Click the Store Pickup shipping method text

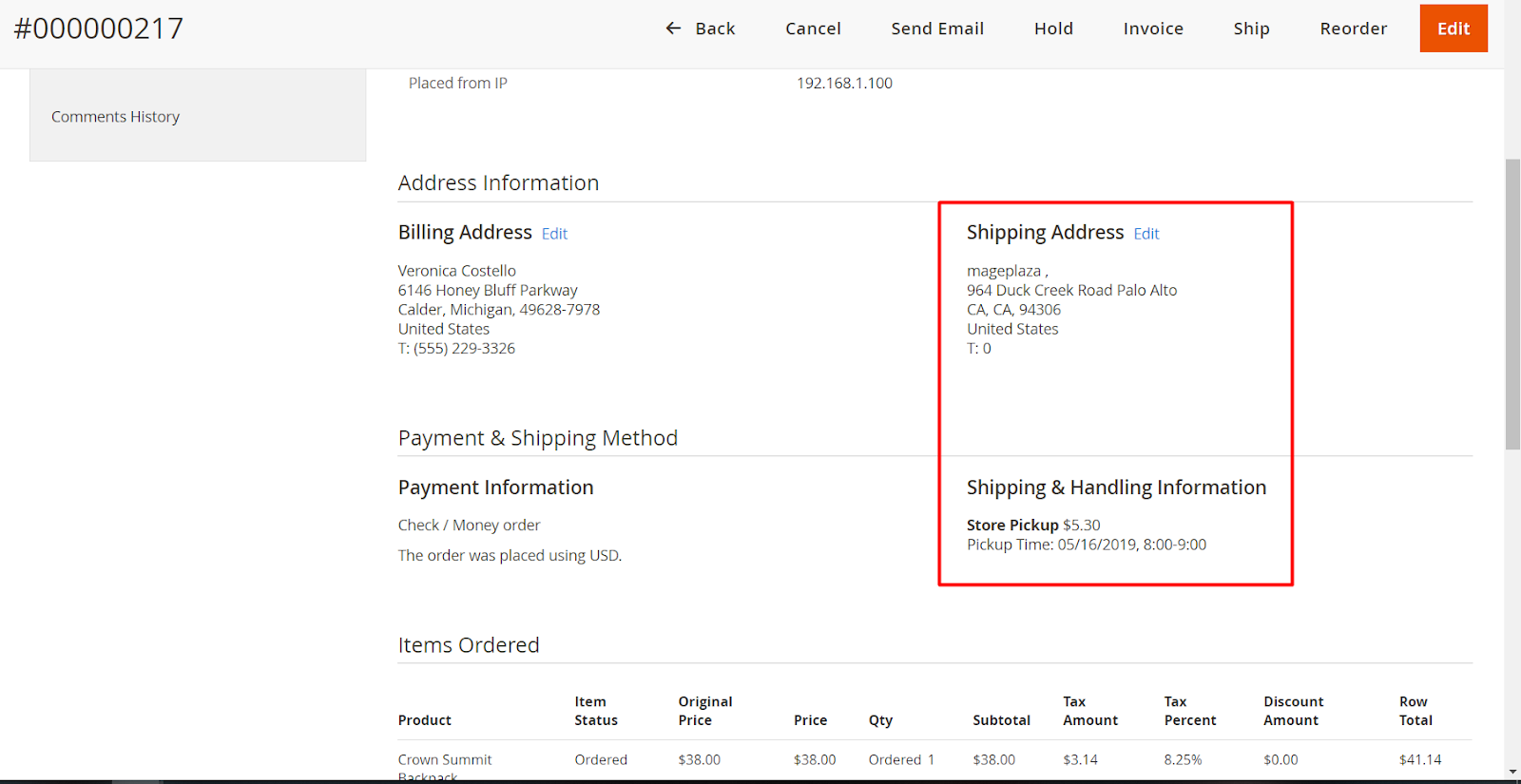click(1011, 526)
